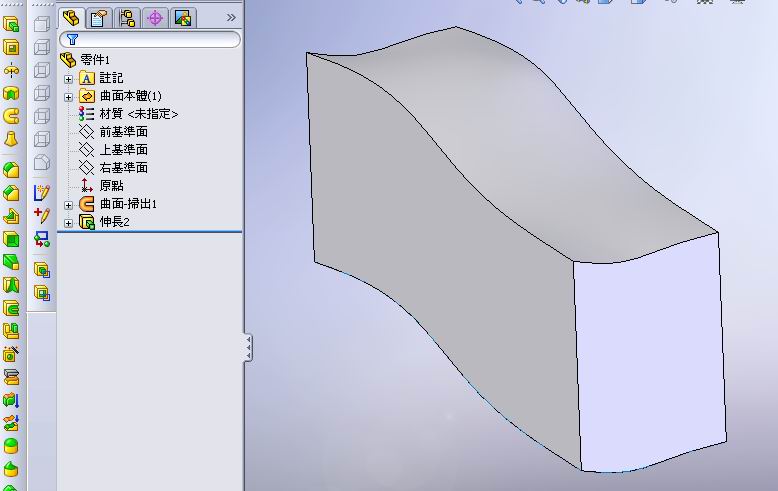Image resolution: width=778 pixels, height=491 pixels.
Task: Click the orange wavy surface icon with blue arrow
Action: pos(11,423)
